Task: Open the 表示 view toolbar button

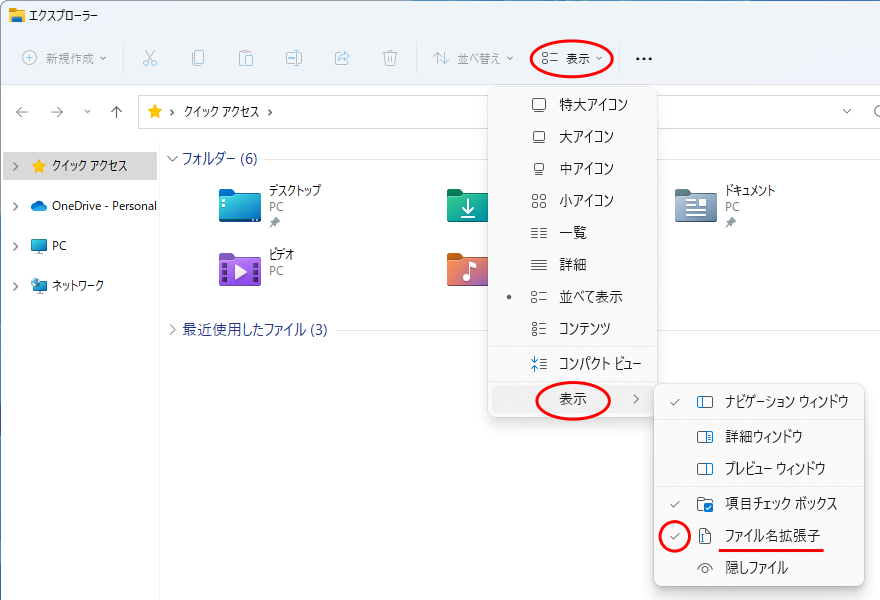Action: [573, 58]
